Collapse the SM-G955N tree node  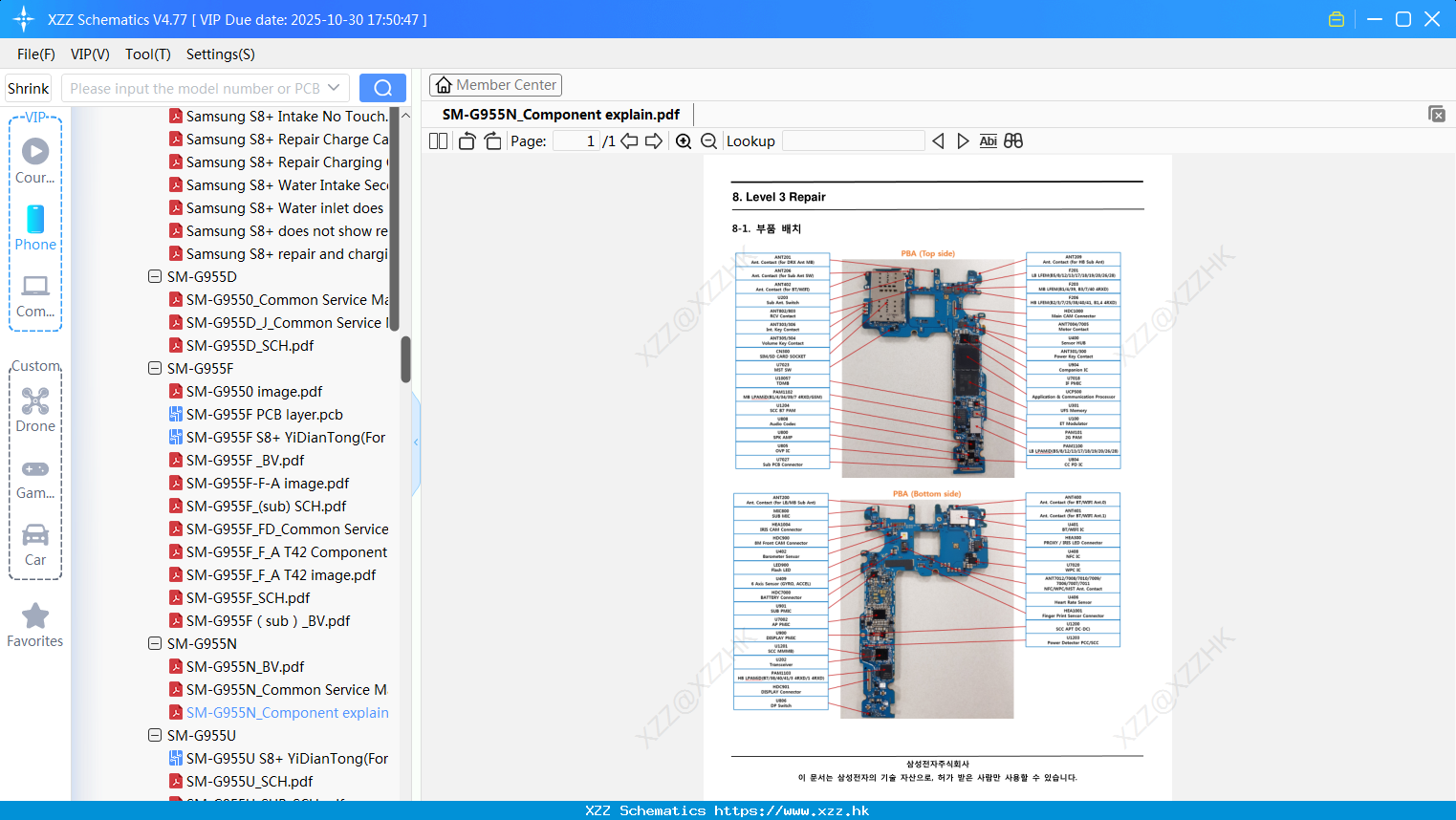tap(155, 643)
